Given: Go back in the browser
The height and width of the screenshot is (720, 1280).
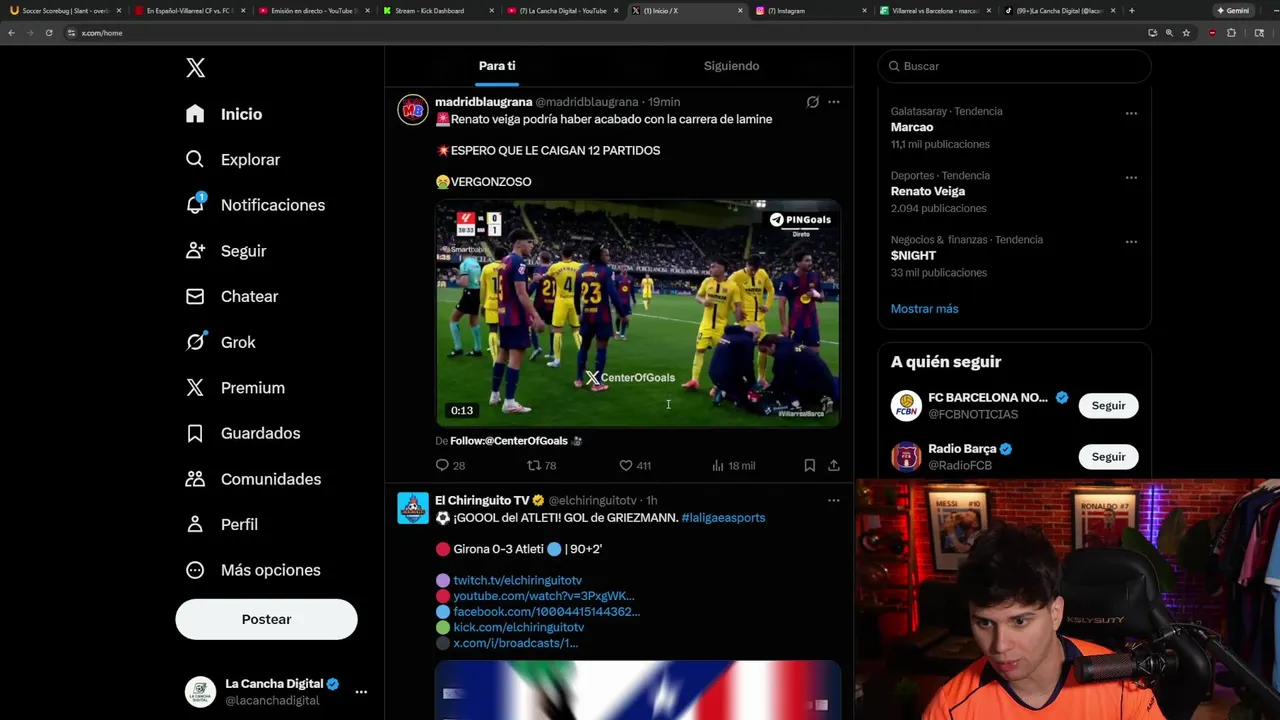Looking at the screenshot, I should click(x=11, y=33).
